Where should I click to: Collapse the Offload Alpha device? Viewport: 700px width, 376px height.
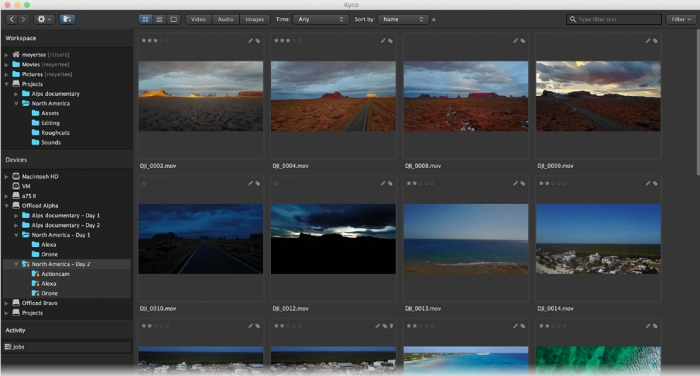6,206
